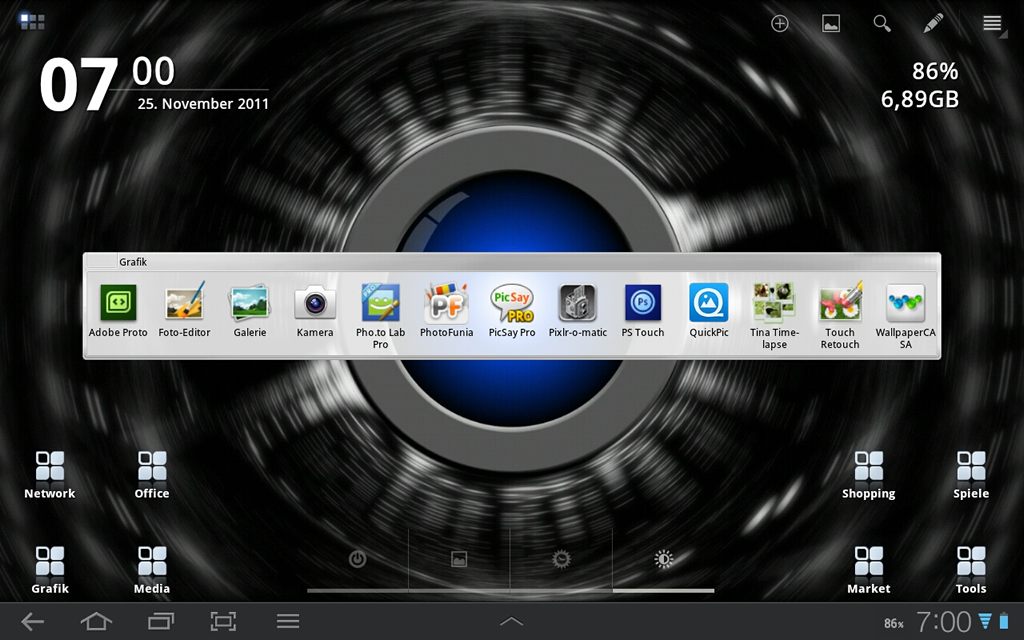Open the top-right menu lines icon

(993, 24)
